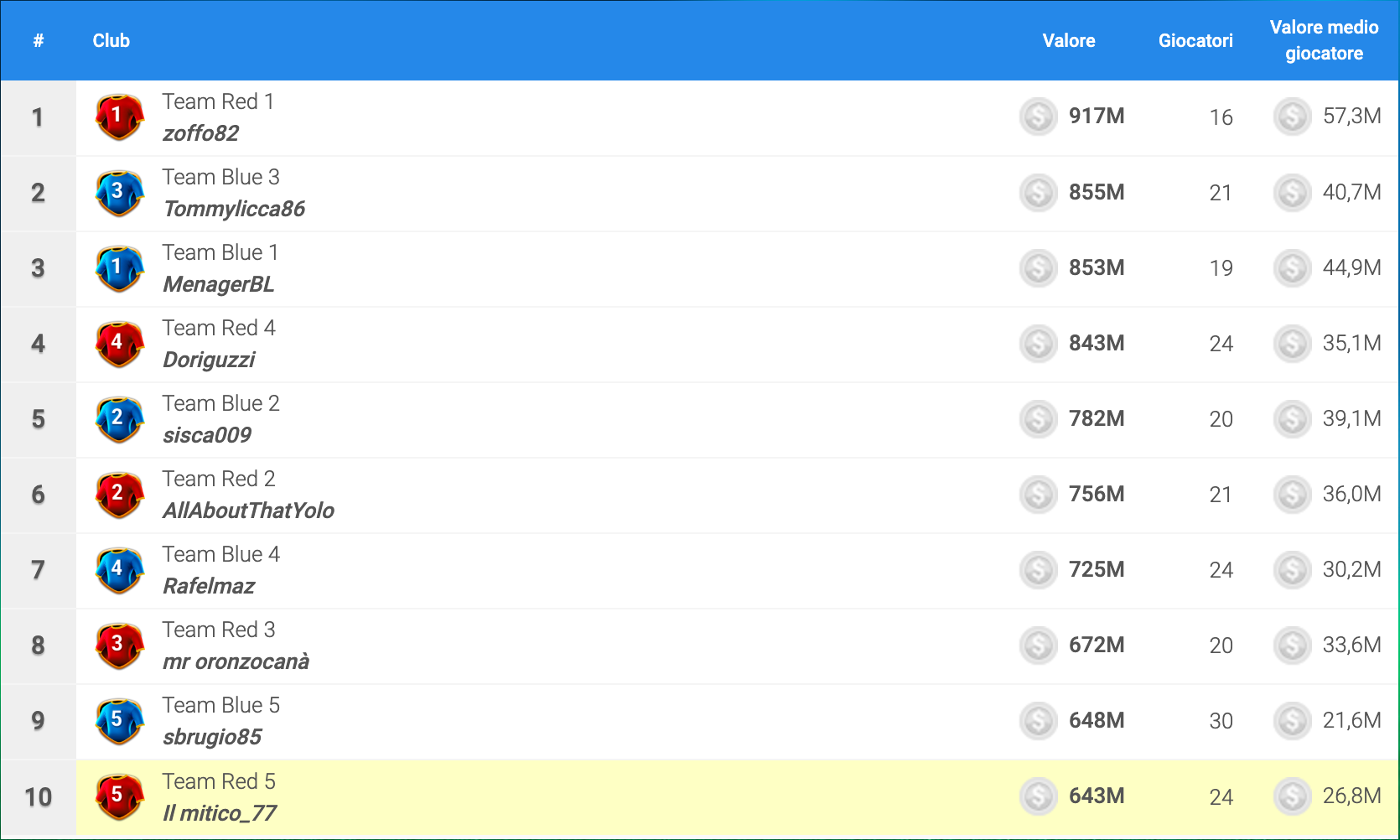Click the average value 36,0M

click(x=1351, y=494)
